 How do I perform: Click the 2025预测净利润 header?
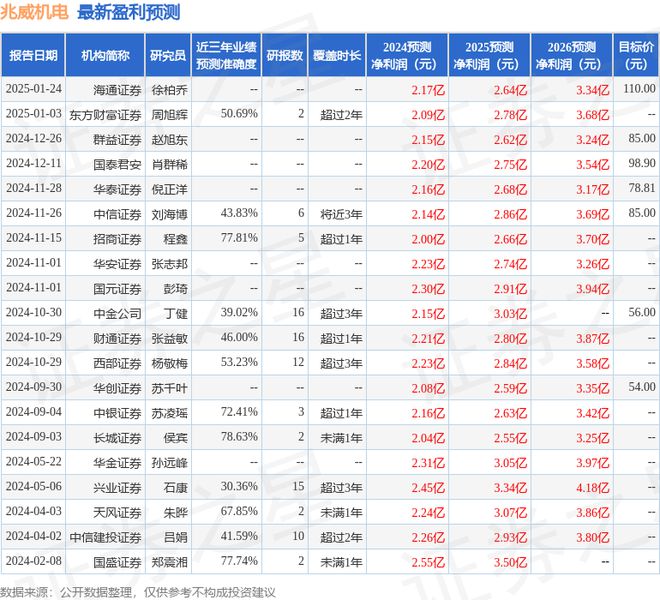tap(489, 55)
